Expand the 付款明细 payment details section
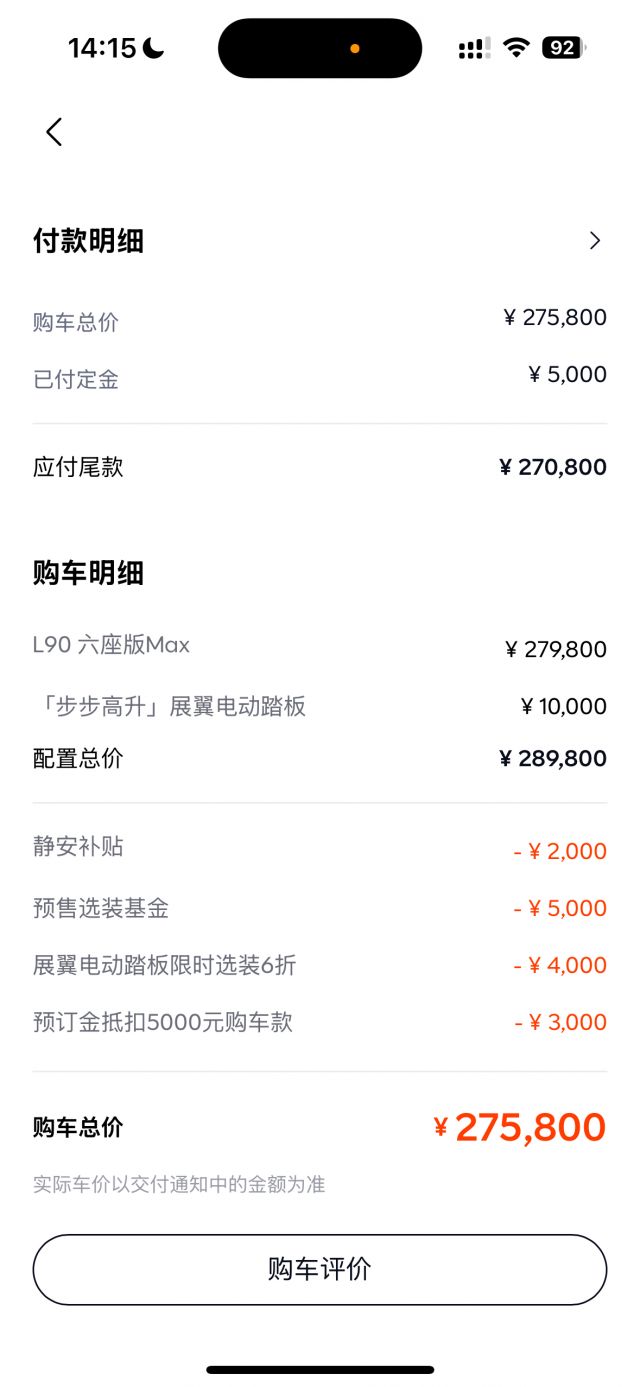Image resolution: width=640 pixels, height=1387 pixels. pos(89,241)
